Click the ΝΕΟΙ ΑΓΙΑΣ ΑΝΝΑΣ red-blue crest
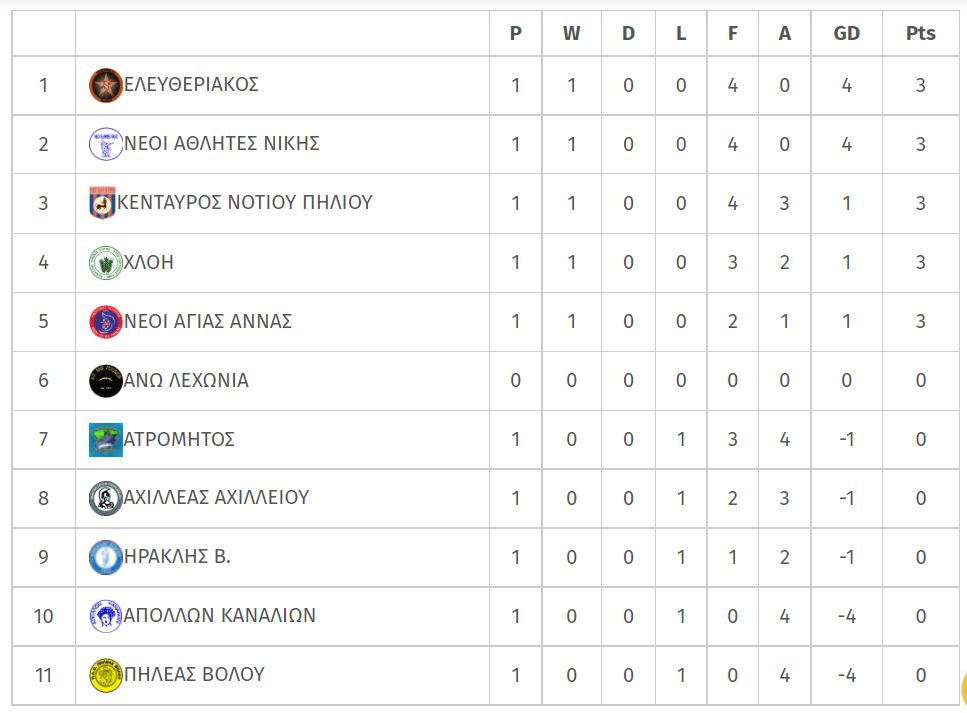967x713 pixels. [105, 321]
